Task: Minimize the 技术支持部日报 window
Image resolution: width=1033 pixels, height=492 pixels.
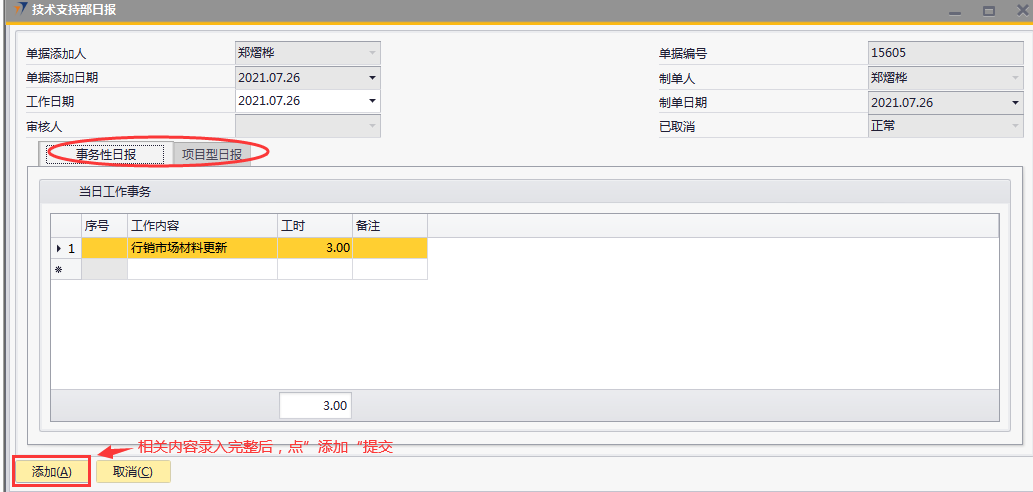Action: (957, 11)
